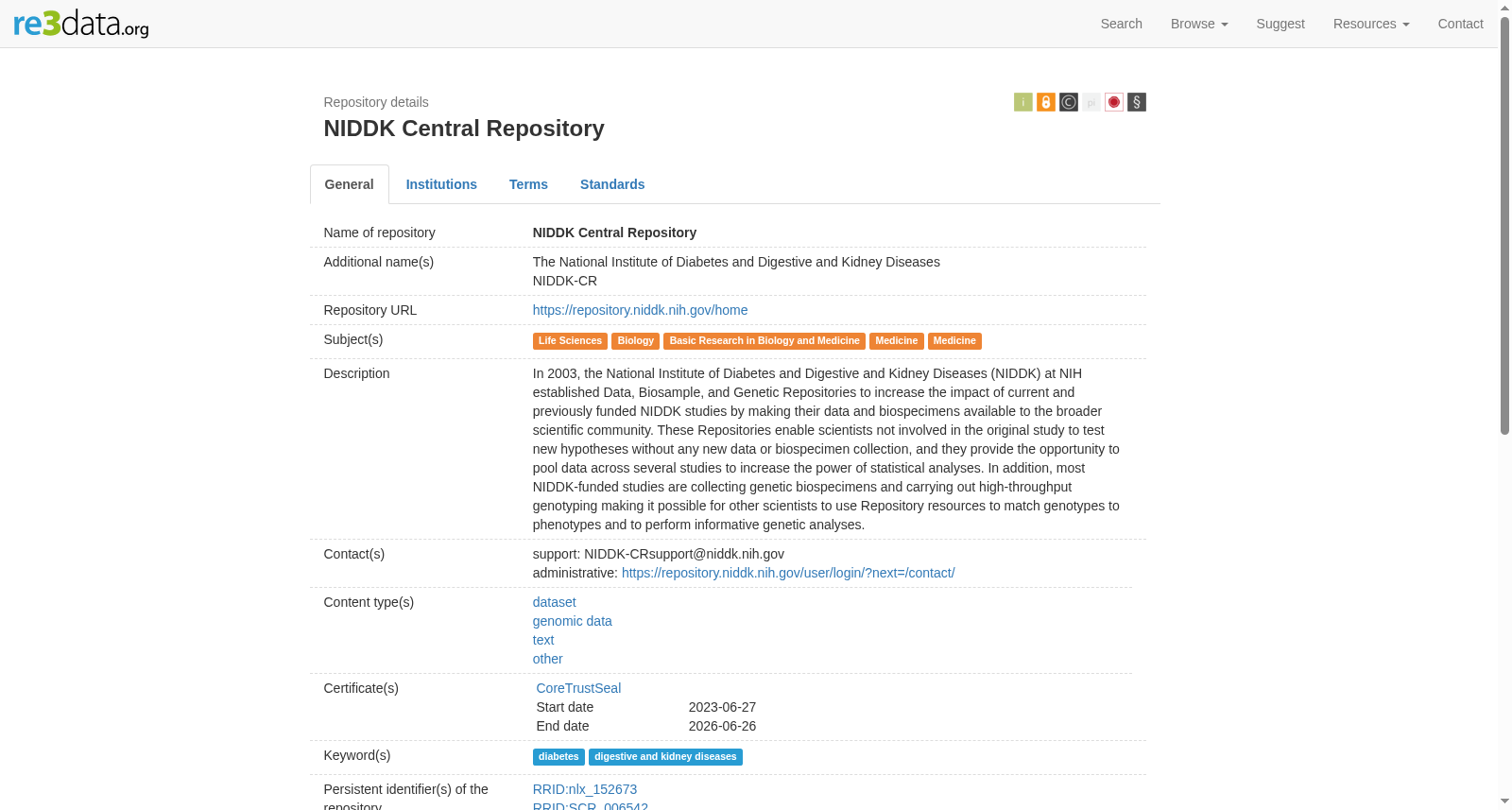
Task: Click the certificate end date 2026-06-26
Action: (x=722, y=726)
